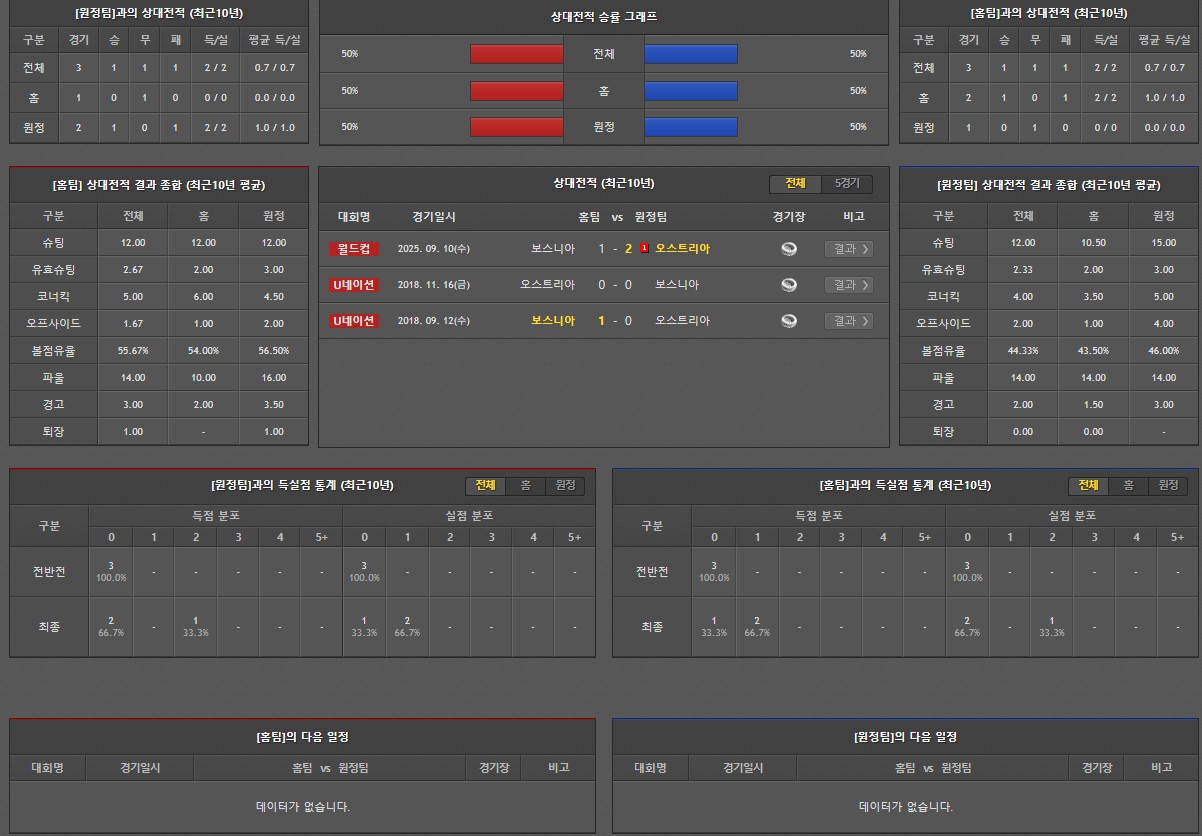Click blue 원정 win-rate bar
The height and width of the screenshot is (836, 1202).
point(691,127)
